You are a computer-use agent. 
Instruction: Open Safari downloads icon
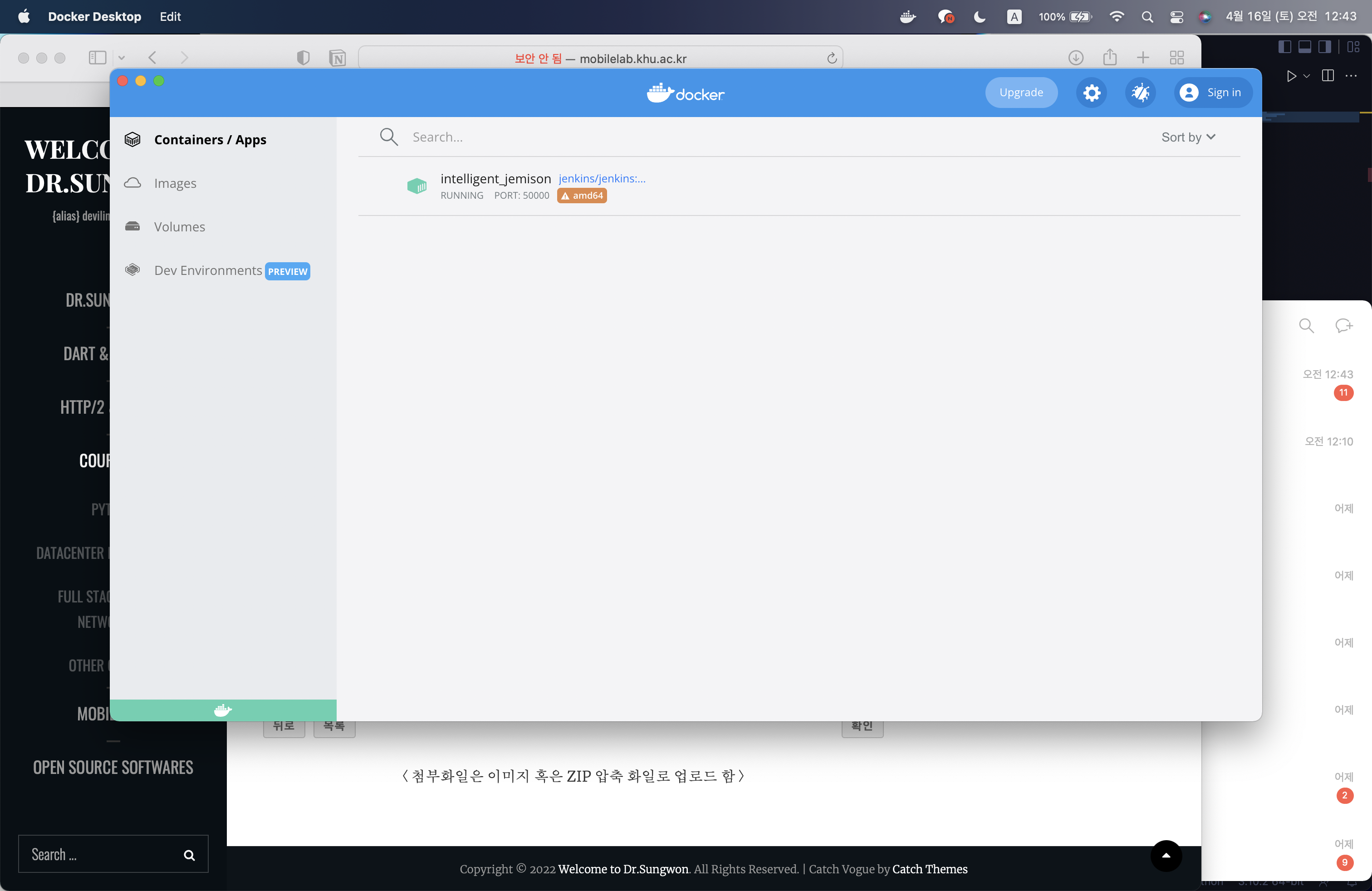1076,58
